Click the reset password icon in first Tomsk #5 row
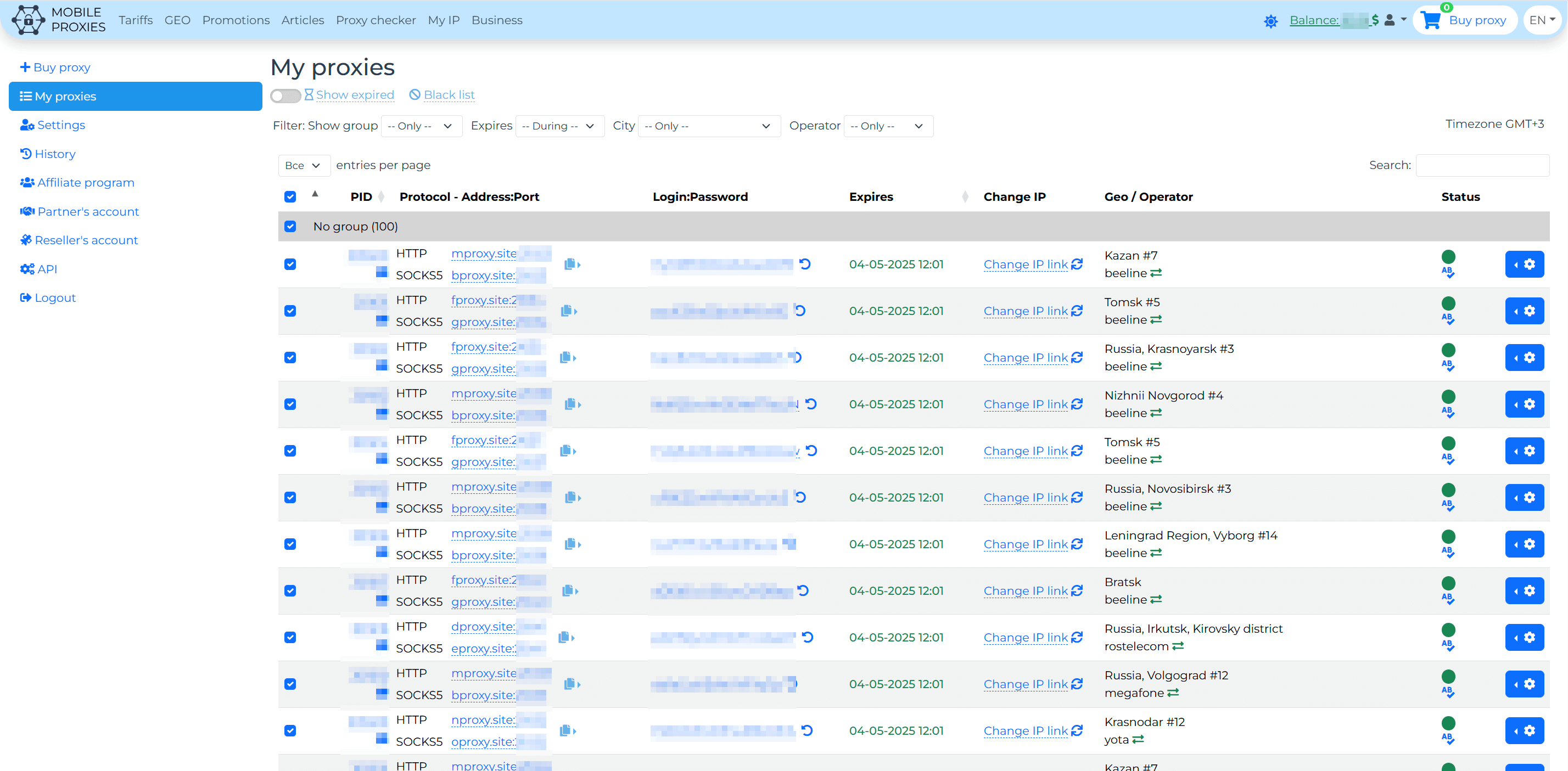Screen dimensions: 1568x771 (x=800, y=311)
